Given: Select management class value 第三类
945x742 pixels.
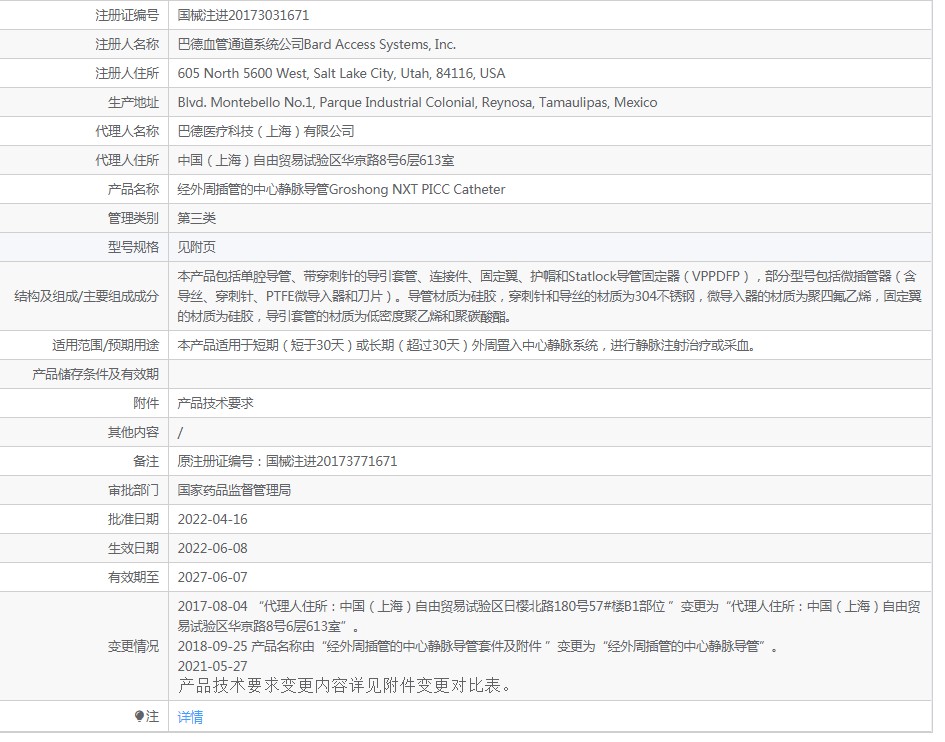Looking at the screenshot, I should click(196, 218).
